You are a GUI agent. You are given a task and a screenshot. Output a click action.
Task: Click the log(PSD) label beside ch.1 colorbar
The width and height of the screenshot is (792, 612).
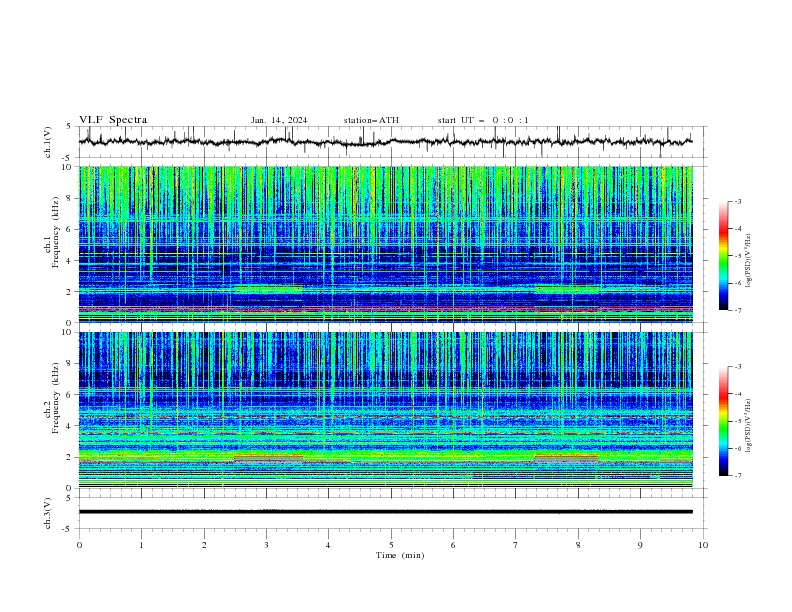749,261
